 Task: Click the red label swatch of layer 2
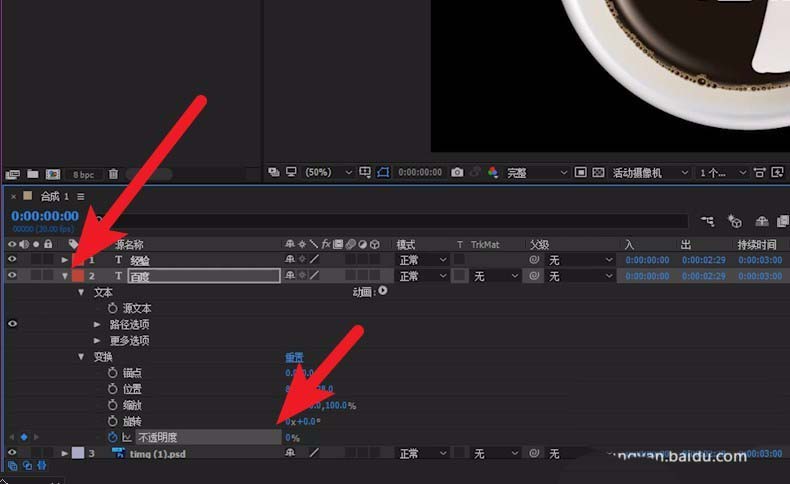tap(78, 276)
